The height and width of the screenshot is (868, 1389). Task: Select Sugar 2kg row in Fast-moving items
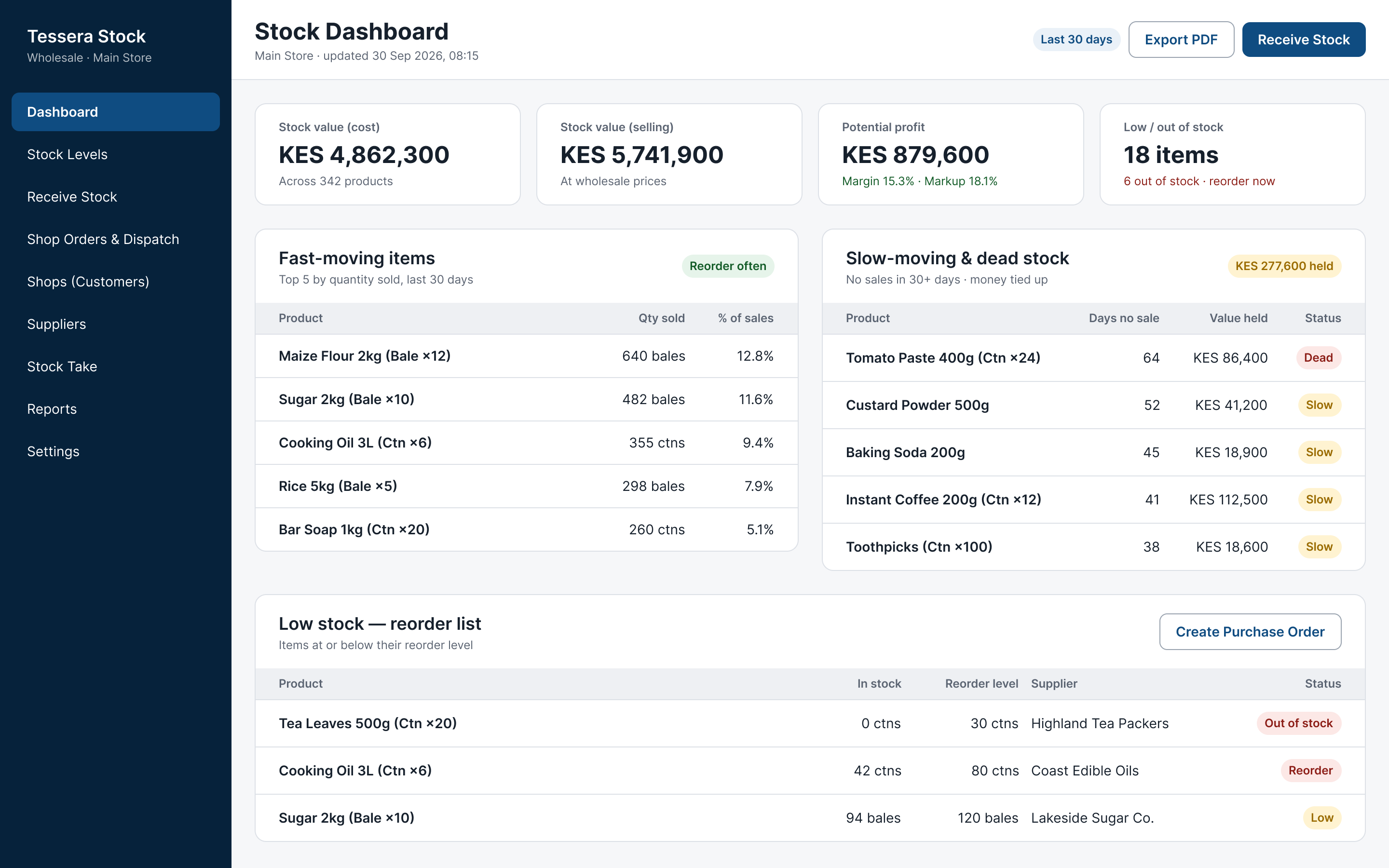click(526, 400)
